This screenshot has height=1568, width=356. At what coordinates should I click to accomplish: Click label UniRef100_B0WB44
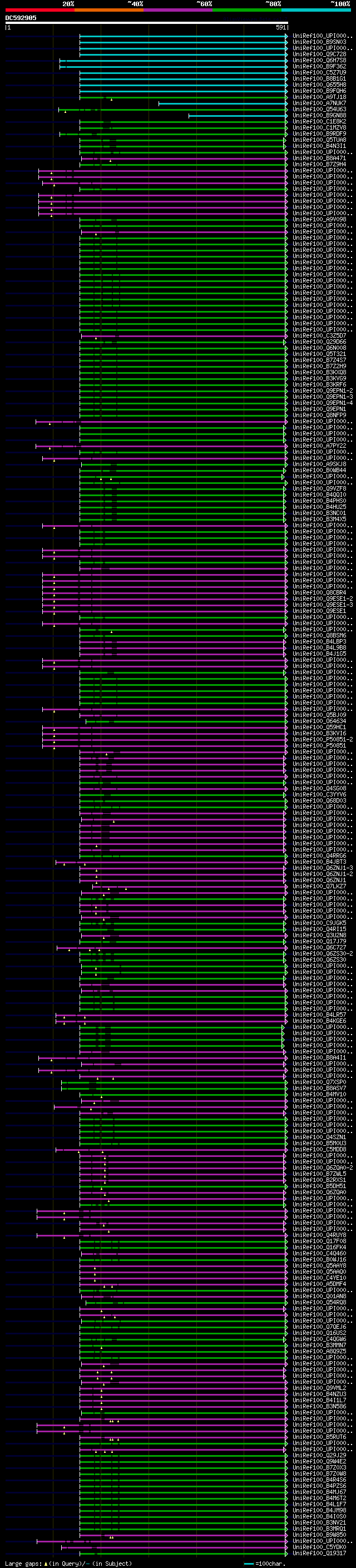(319, 471)
